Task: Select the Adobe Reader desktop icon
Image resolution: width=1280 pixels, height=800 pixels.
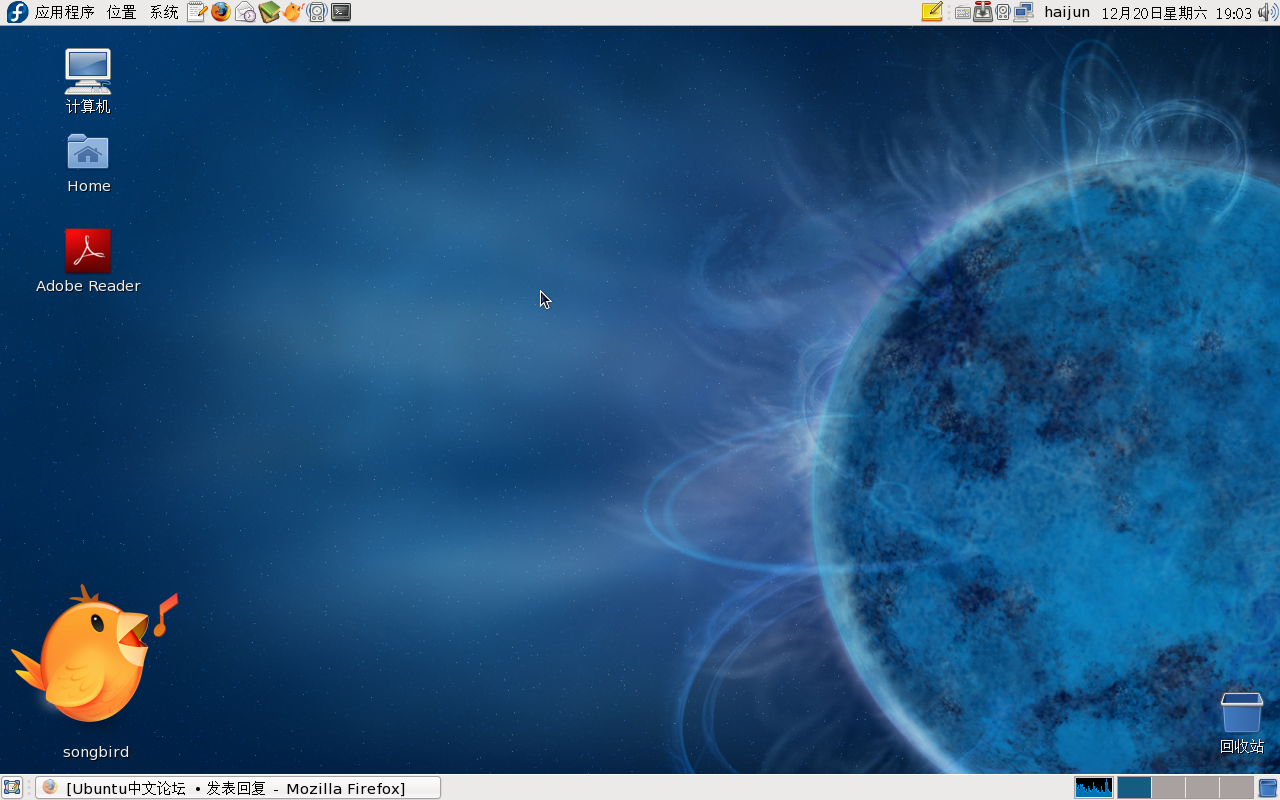Action: click(88, 262)
